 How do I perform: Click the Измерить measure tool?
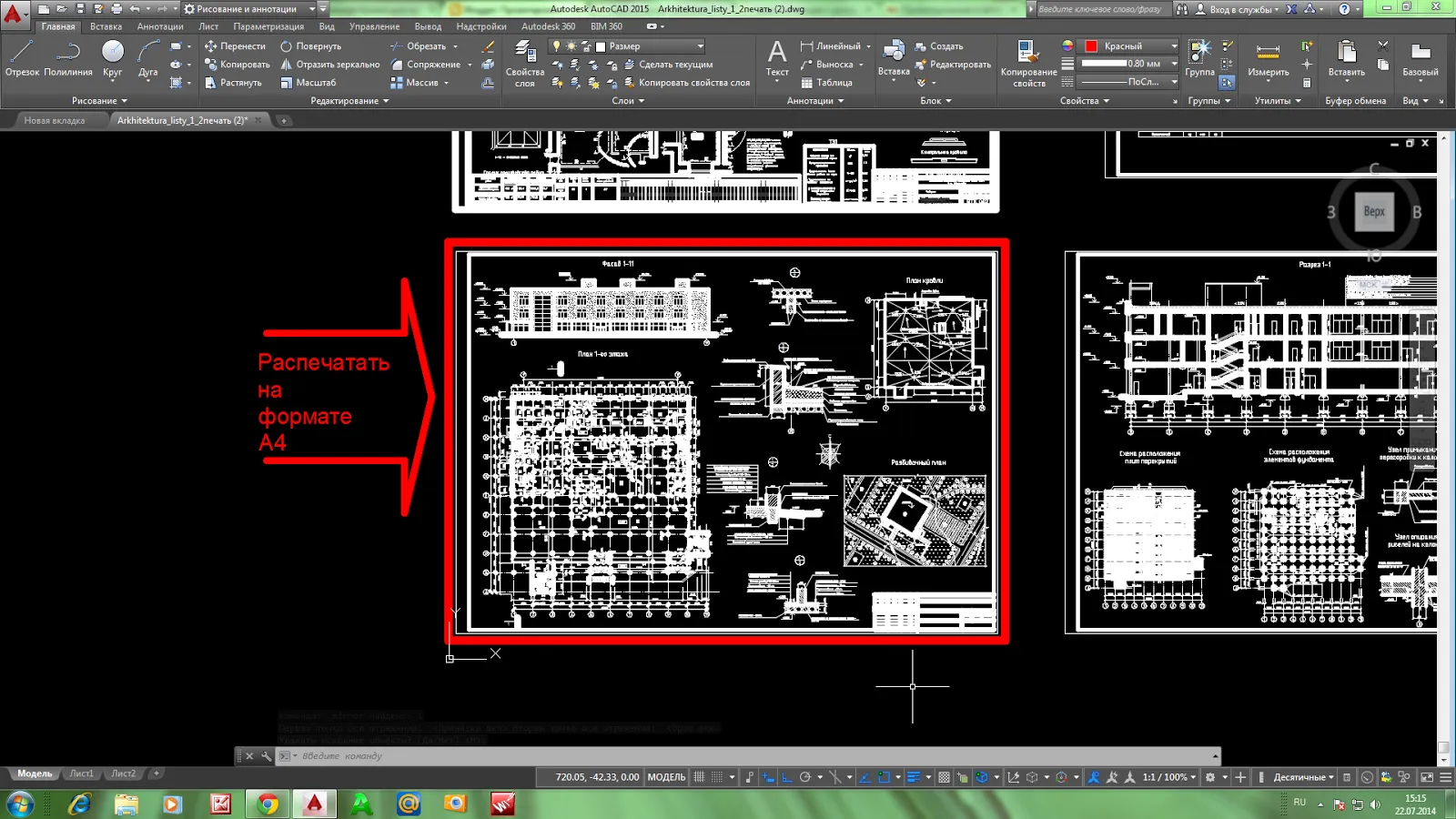click(x=1268, y=58)
